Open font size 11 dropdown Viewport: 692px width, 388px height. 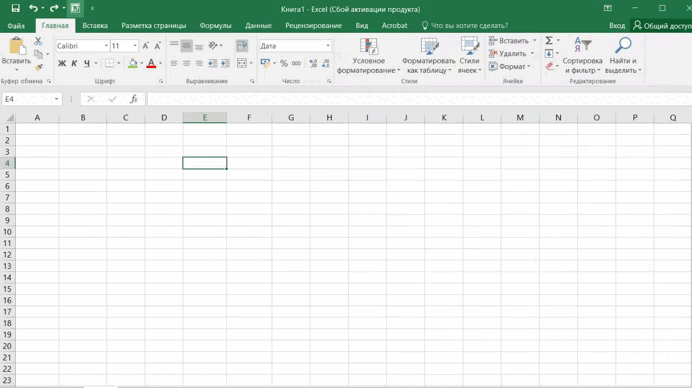point(135,46)
